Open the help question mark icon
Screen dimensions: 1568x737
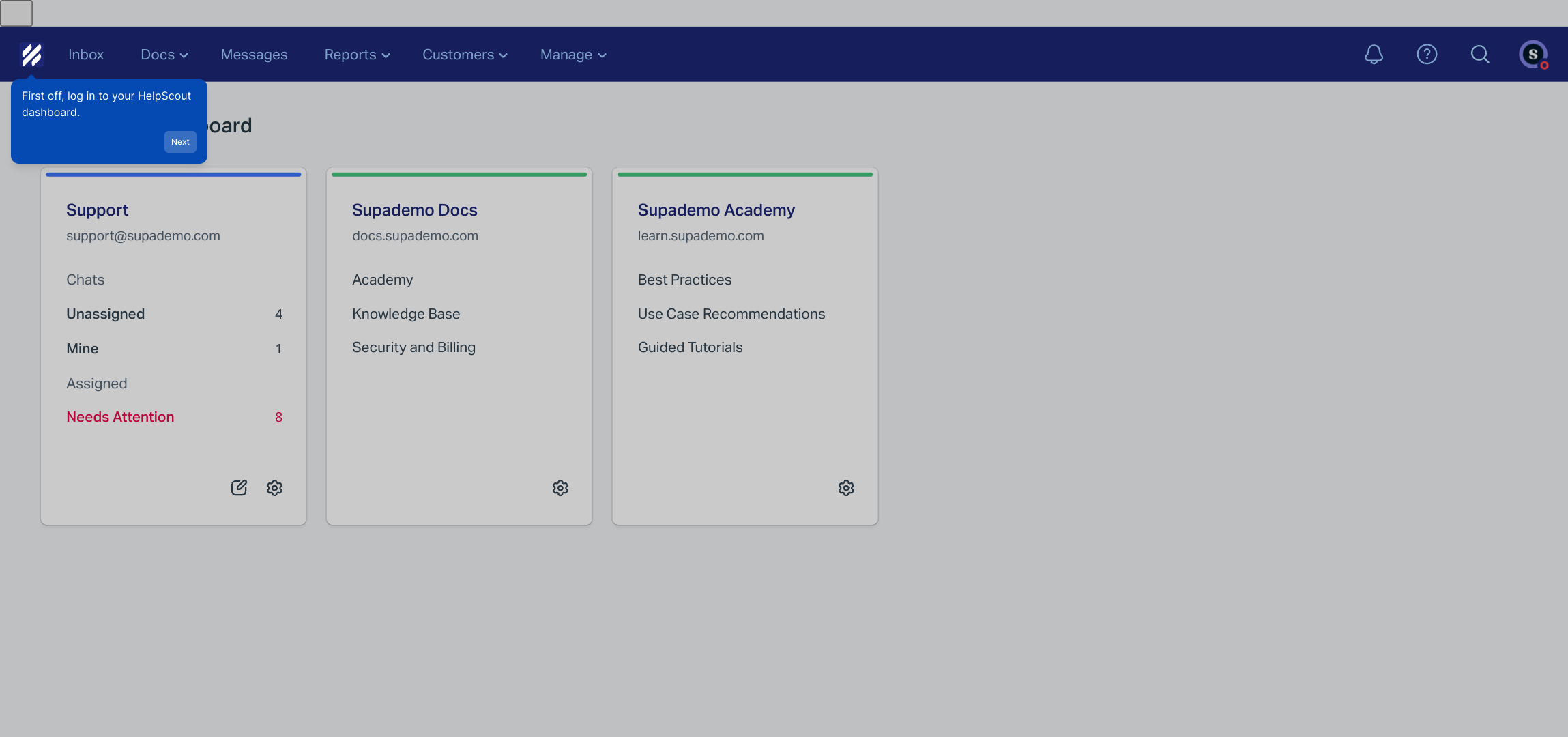[1427, 55]
